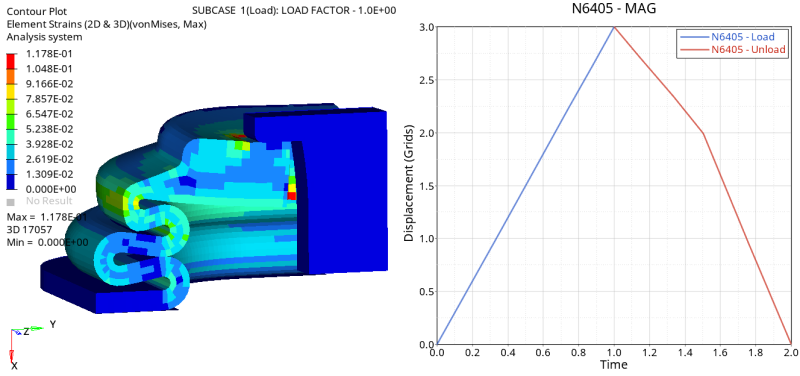Click the Time axis label
The image size is (800, 376).
coord(613,365)
